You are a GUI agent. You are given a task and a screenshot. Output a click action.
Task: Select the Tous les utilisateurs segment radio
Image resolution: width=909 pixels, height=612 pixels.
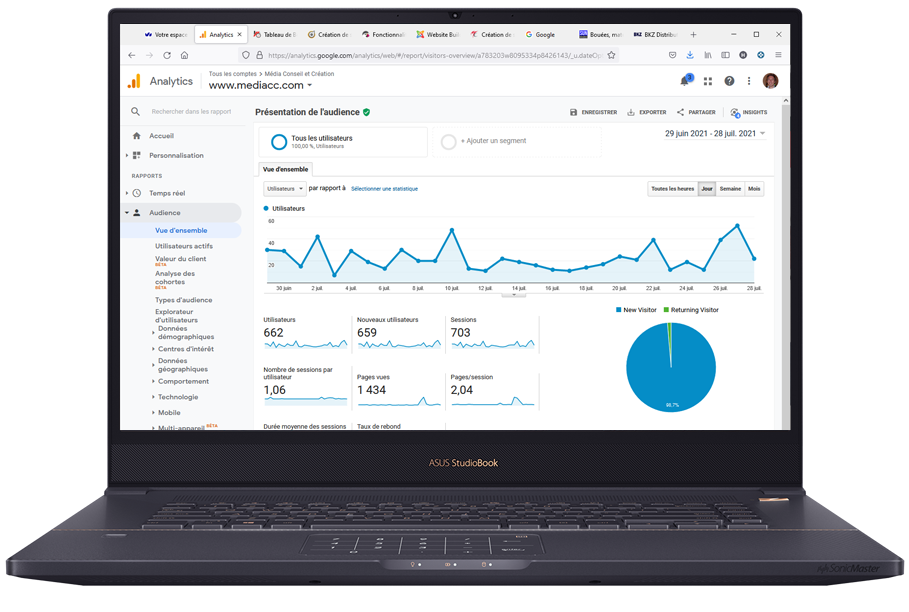(x=277, y=140)
